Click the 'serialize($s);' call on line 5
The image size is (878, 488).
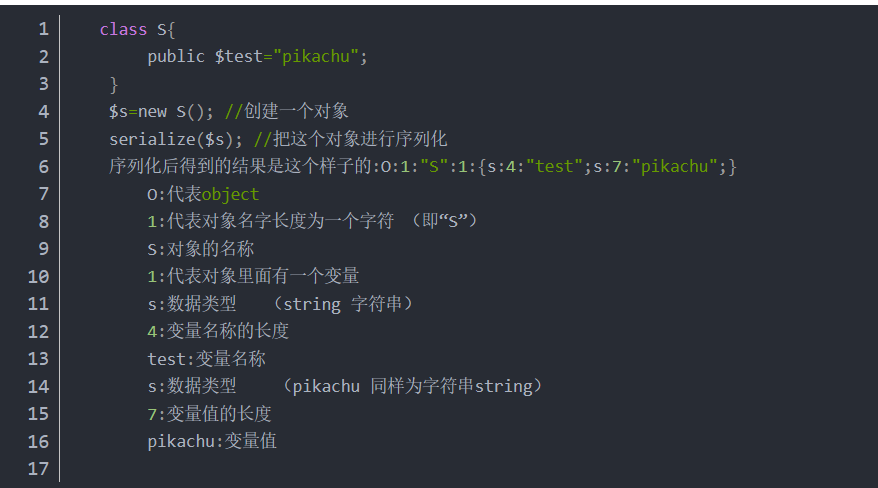(176, 139)
